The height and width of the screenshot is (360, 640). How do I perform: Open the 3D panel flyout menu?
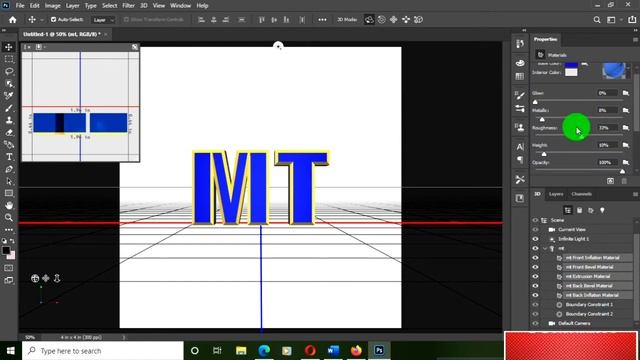(x=635, y=194)
